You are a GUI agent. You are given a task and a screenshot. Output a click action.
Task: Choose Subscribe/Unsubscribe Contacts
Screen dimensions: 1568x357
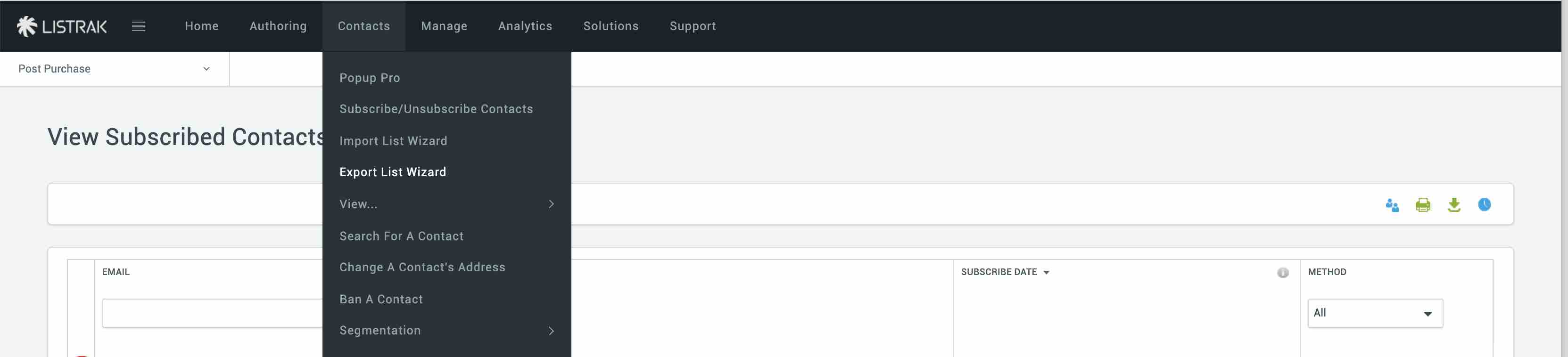click(437, 109)
